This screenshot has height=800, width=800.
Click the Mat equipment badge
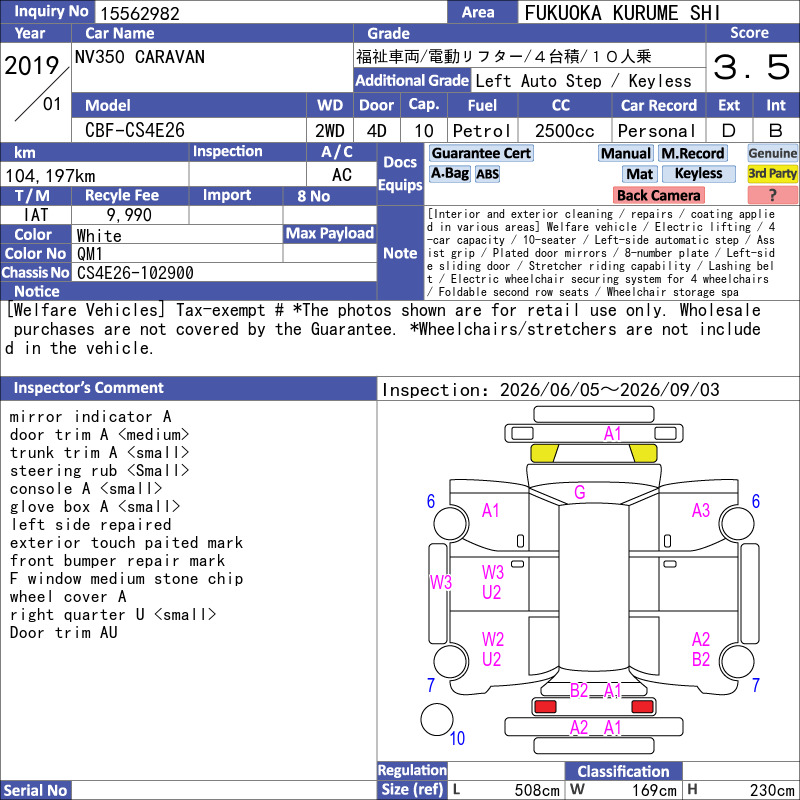tap(639, 174)
